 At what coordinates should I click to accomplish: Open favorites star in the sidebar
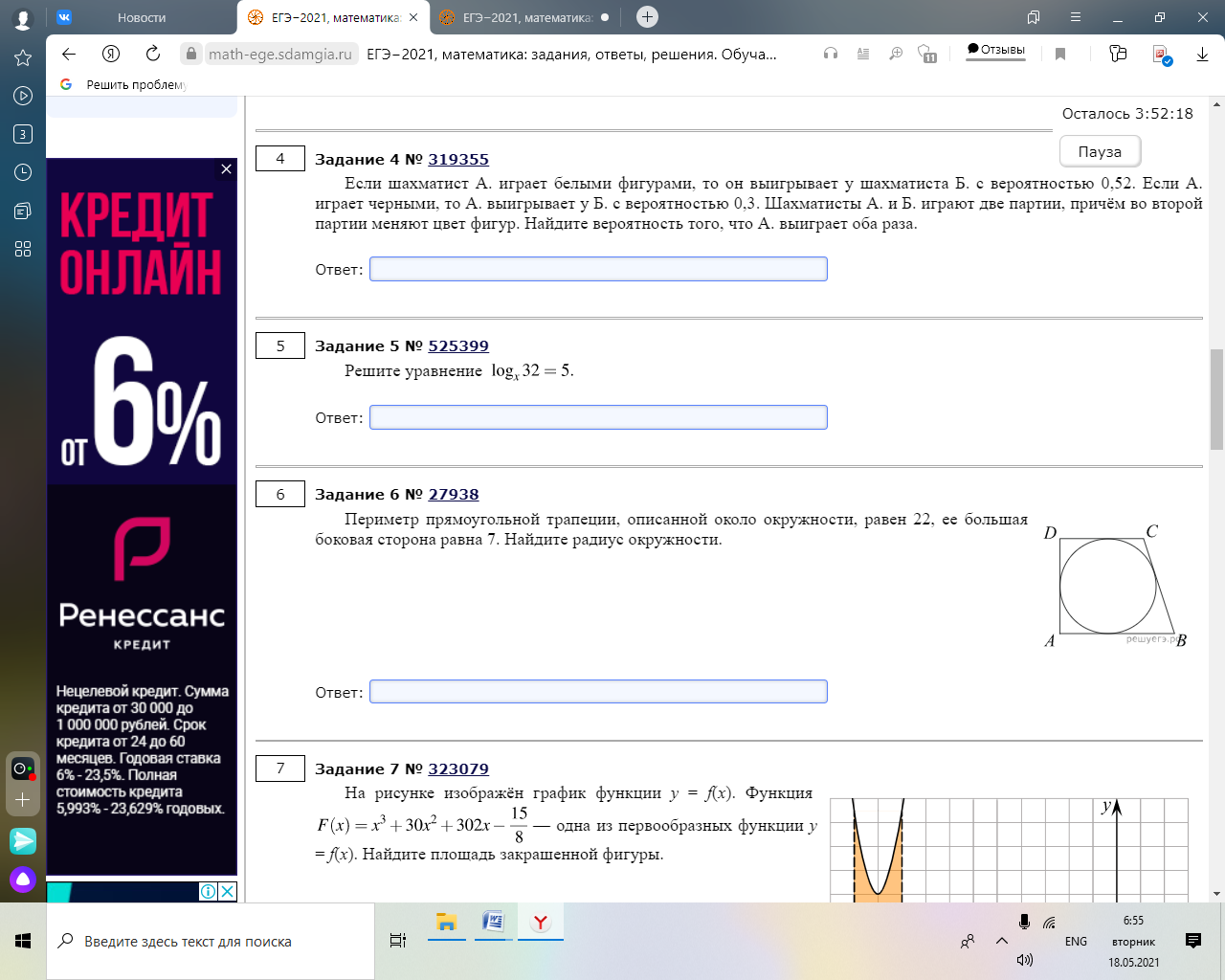pyautogui.click(x=23, y=57)
